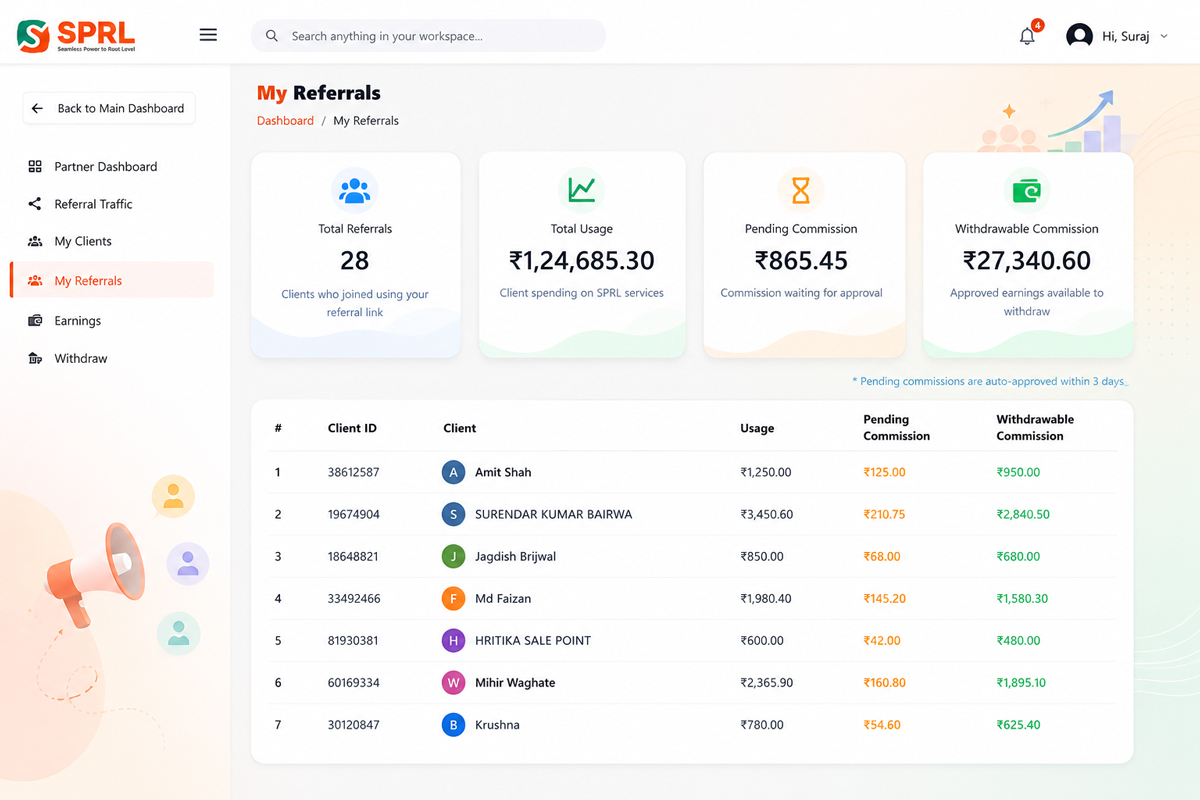
Task: Click the Pending Commission hourglass icon
Action: click(801, 190)
